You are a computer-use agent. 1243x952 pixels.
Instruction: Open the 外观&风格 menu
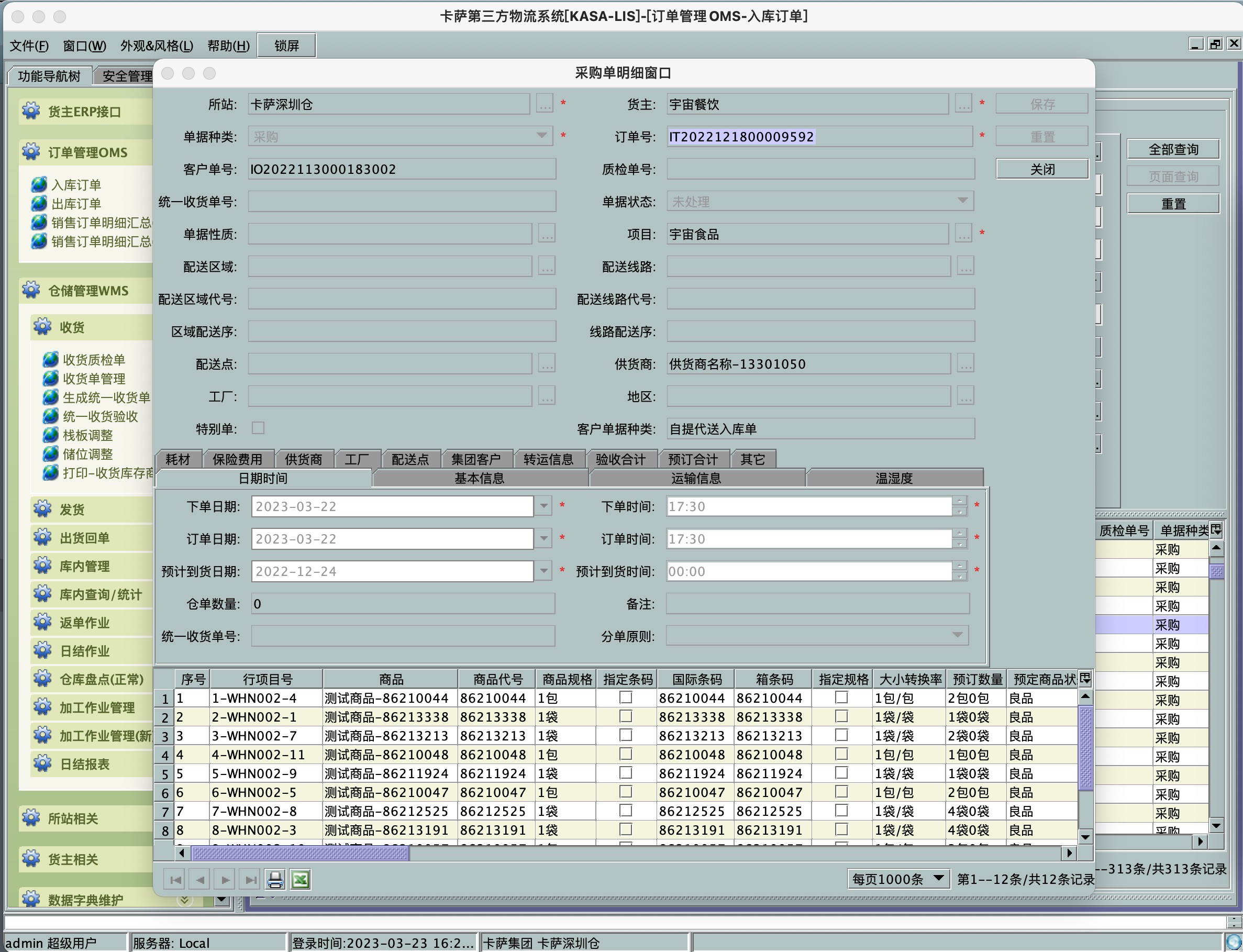click(x=157, y=46)
